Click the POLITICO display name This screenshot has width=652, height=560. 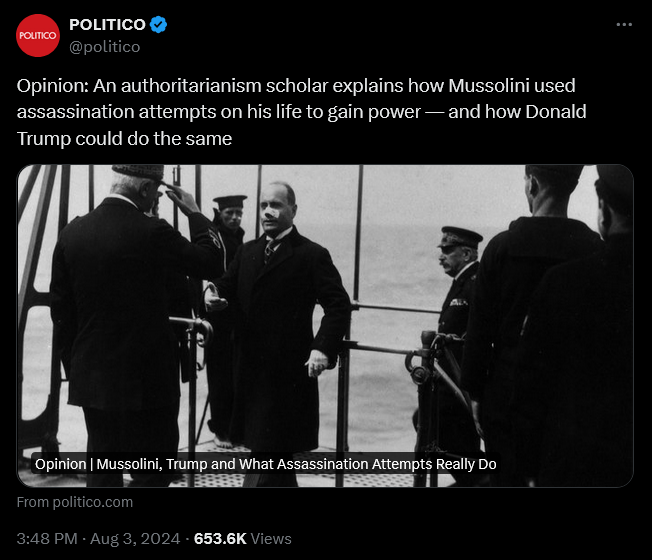(107, 25)
